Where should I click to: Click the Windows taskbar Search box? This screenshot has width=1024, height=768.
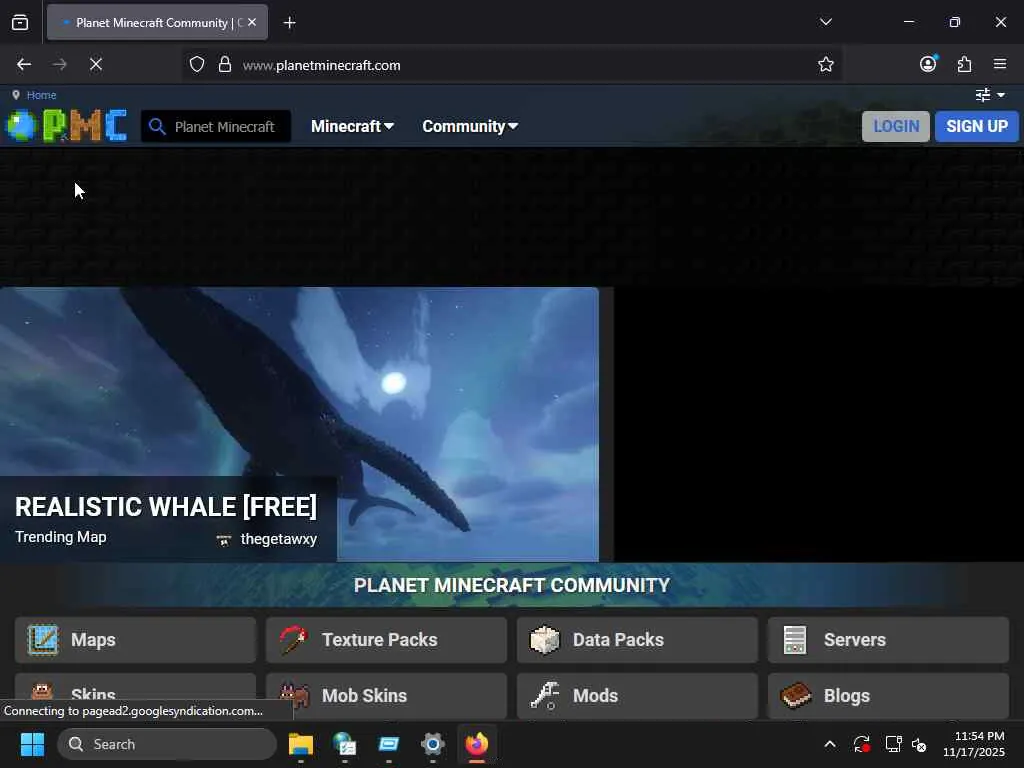tap(167, 744)
